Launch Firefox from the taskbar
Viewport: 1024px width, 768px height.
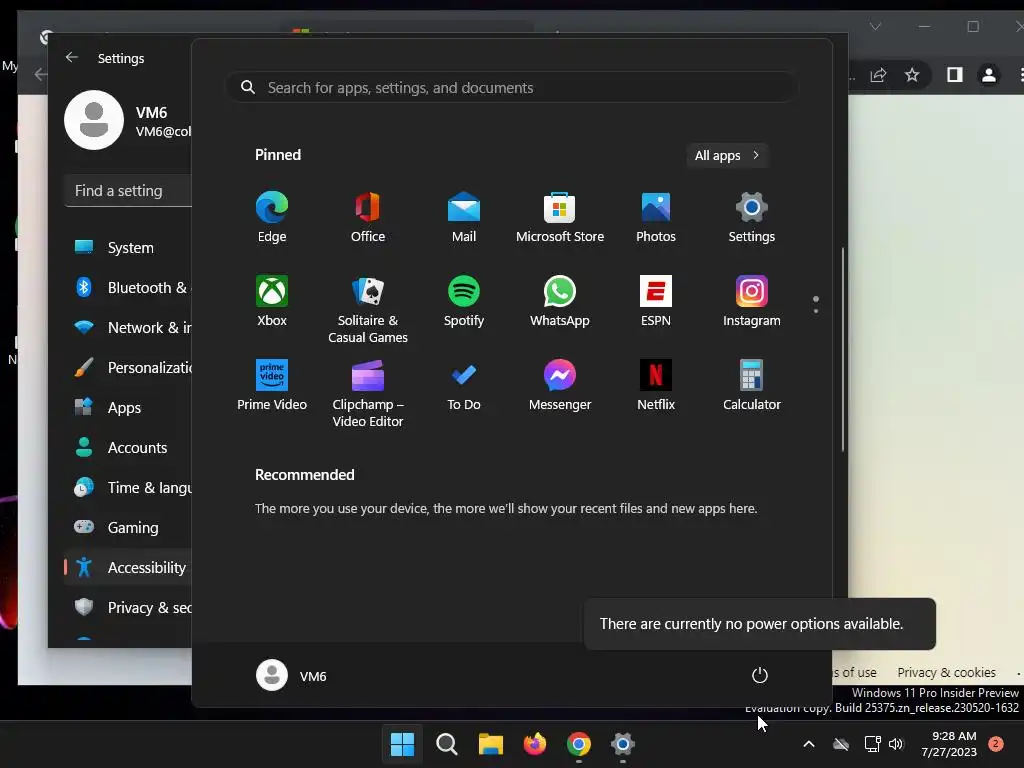point(535,744)
